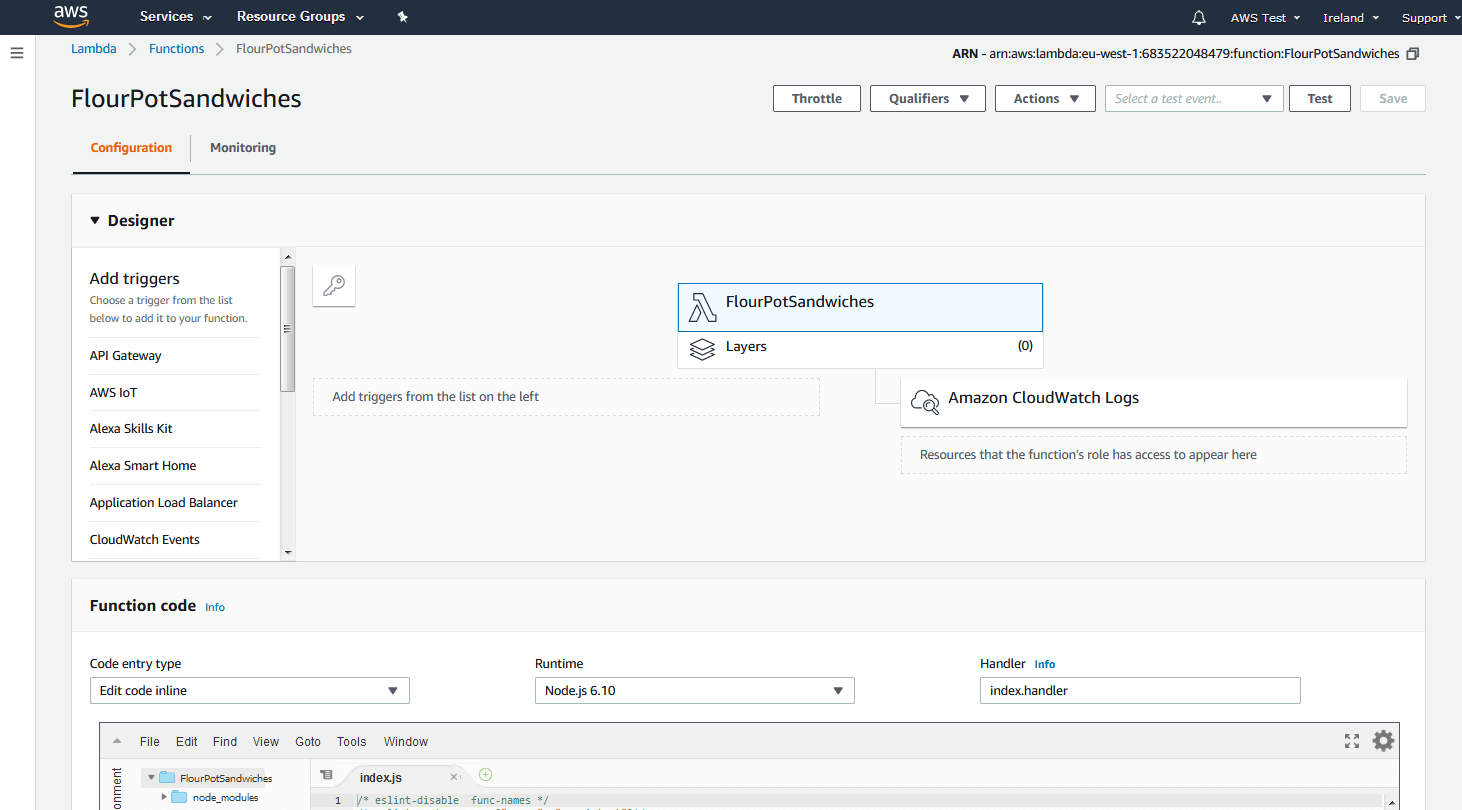Click the Save button
The height and width of the screenshot is (810, 1462).
point(1393,99)
